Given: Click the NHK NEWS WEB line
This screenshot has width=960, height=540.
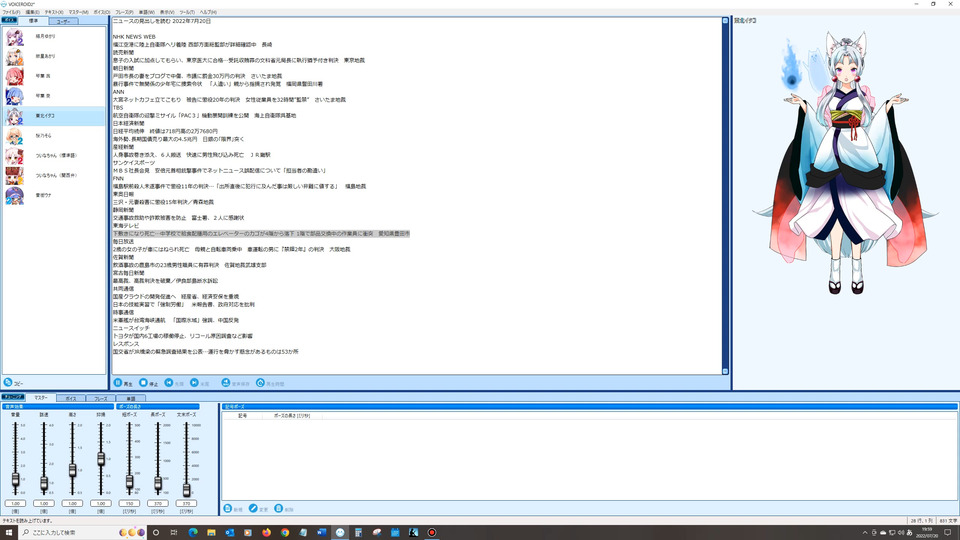Looking at the screenshot, I should point(134,37).
